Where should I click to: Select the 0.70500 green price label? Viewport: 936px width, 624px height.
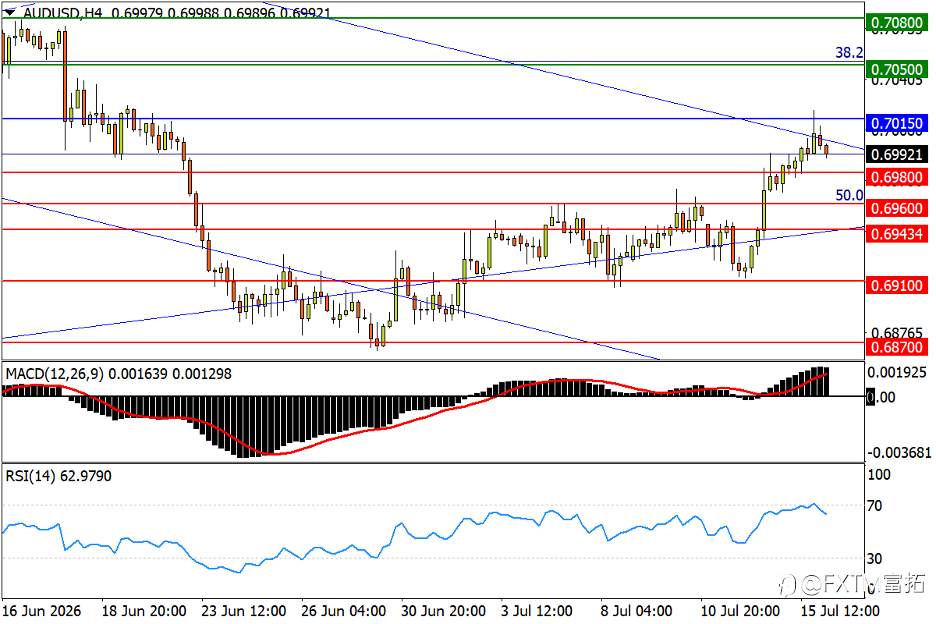pos(897,69)
